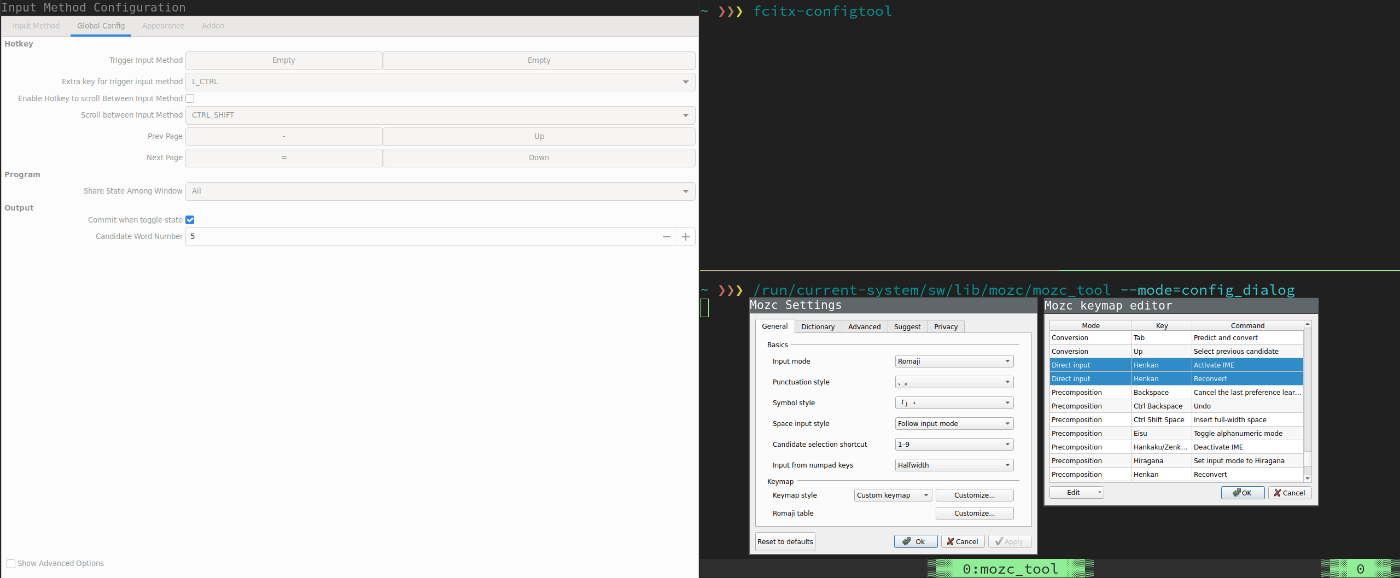The width and height of the screenshot is (1400, 578).
Task: Open Keymap style Custom keymap dropdown
Action: tap(893, 495)
